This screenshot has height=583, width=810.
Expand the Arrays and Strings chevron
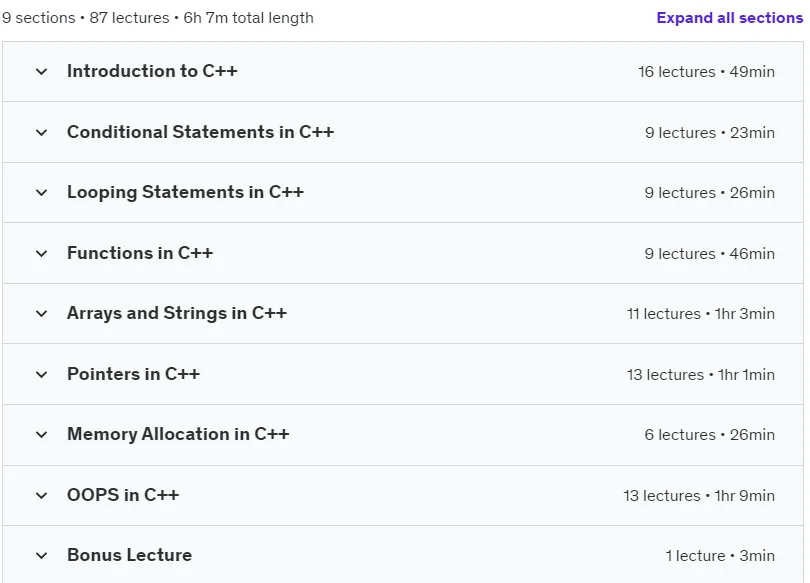click(41, 313)
